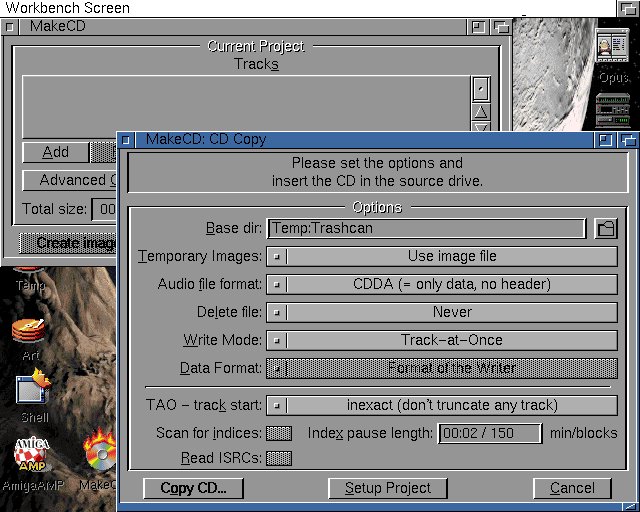Click the MakeCD main window depth gadget
The image size is (640, 512).
501,27
